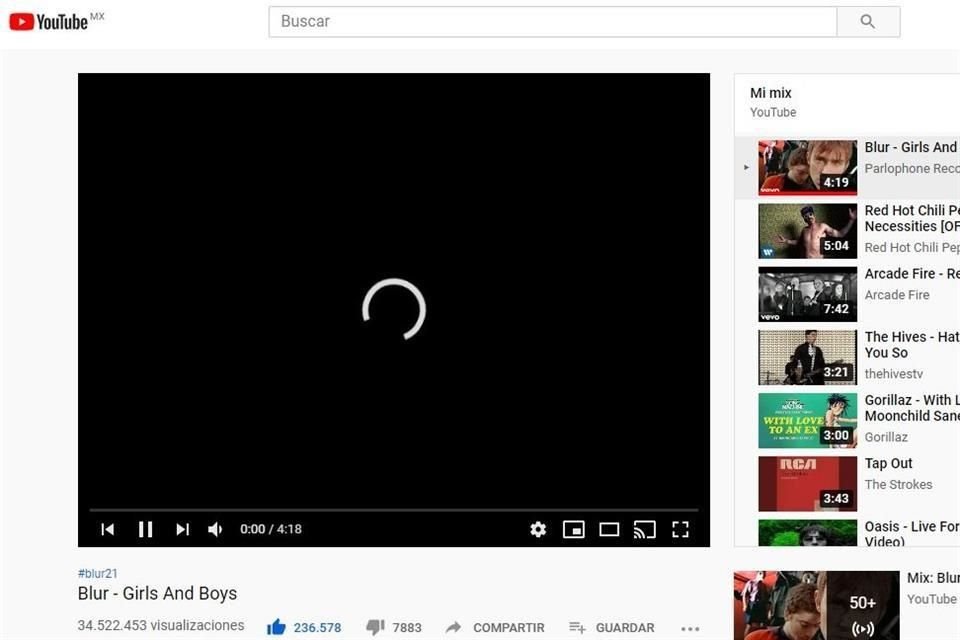The width and height of the screenshot is (960, 640).
Task: Select the Blur - Girls And Boys playlist thumbnail
Action: (x=808, y=167)
